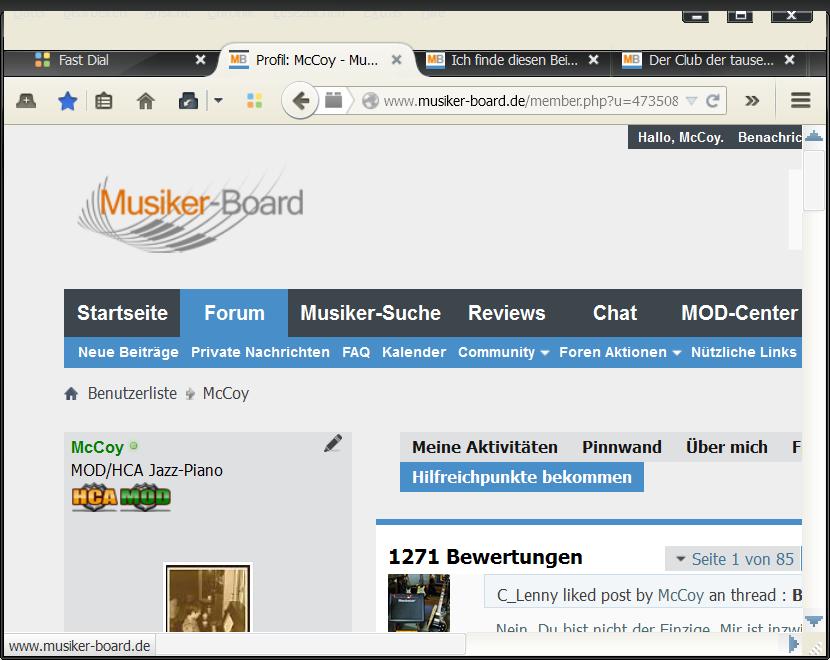This screenshot has width=830, height=660.
Task: Click the Musiker-Board logo
Action: point(191,210)
